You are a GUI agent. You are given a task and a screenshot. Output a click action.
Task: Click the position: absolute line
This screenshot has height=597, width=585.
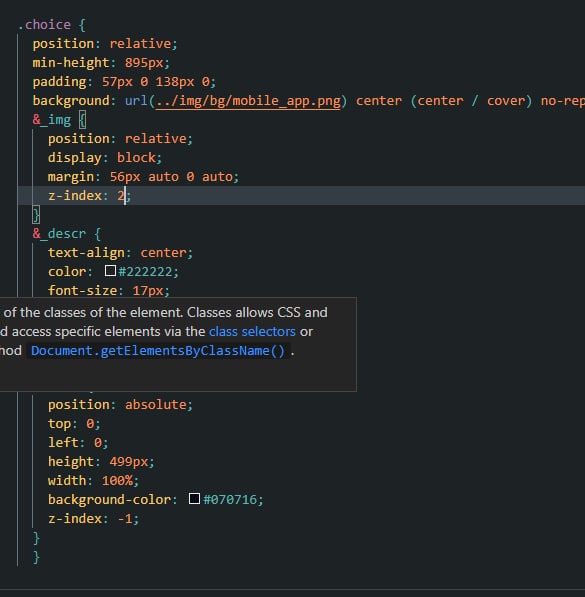[120, 404]
